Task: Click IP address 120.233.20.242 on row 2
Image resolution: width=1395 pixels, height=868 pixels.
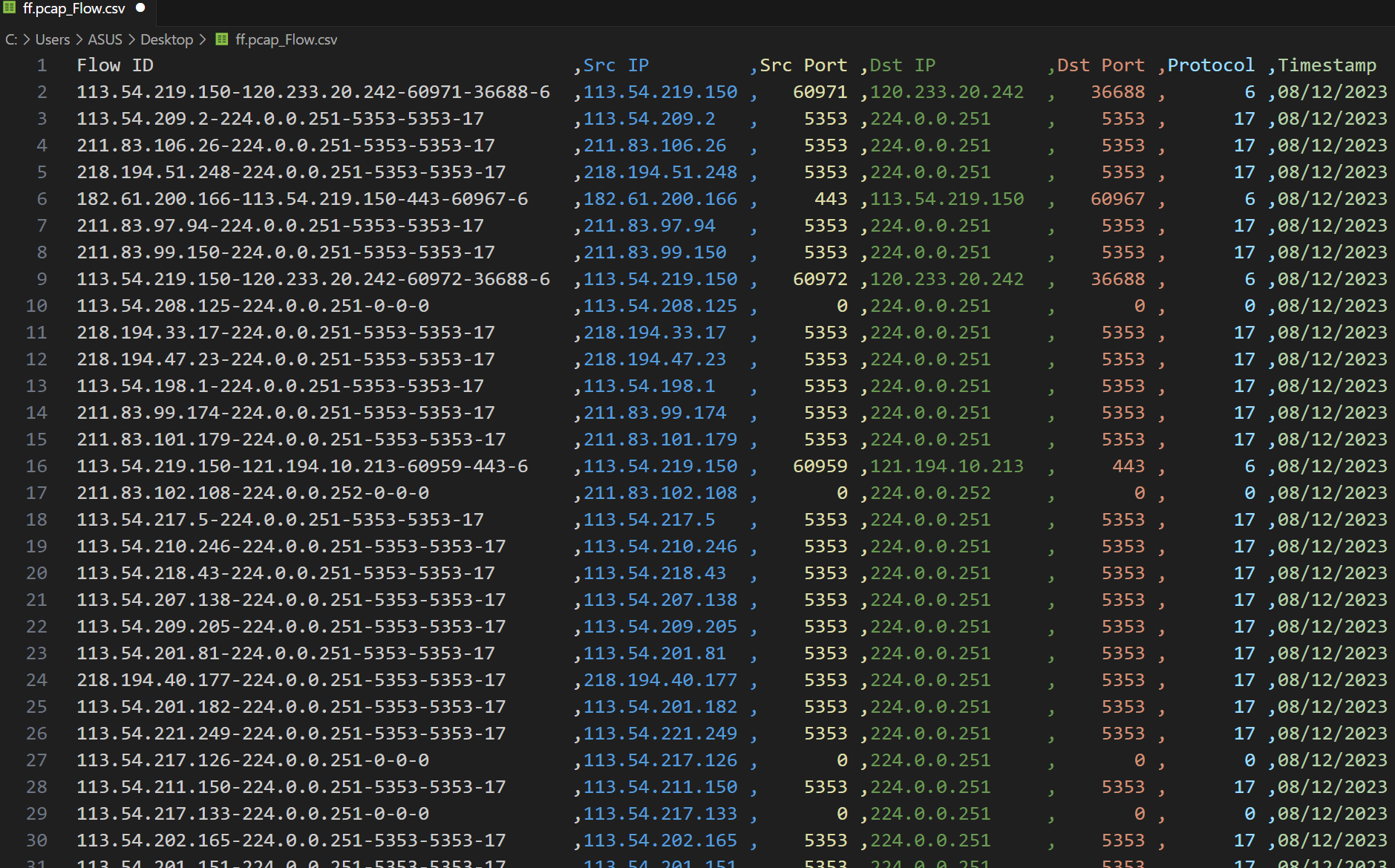Action: [x=947, y=91]
